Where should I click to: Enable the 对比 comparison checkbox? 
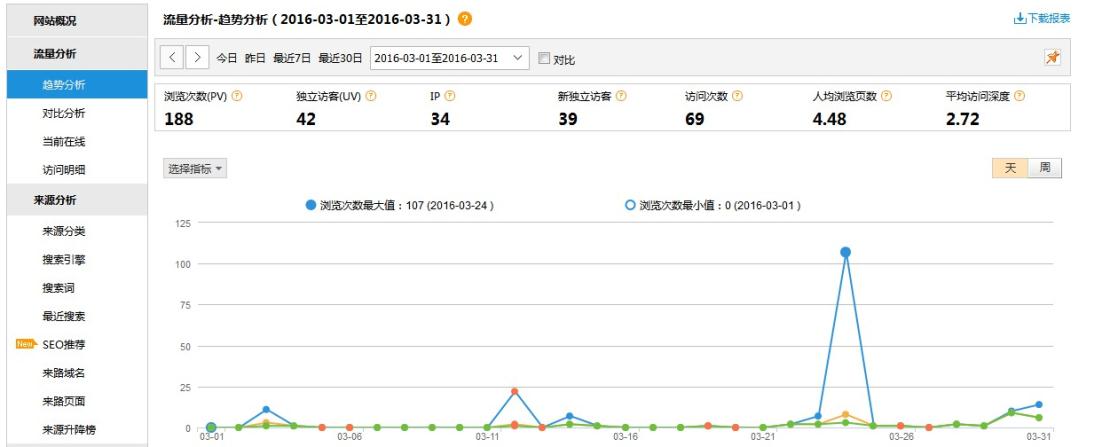[x=544, y=58]
